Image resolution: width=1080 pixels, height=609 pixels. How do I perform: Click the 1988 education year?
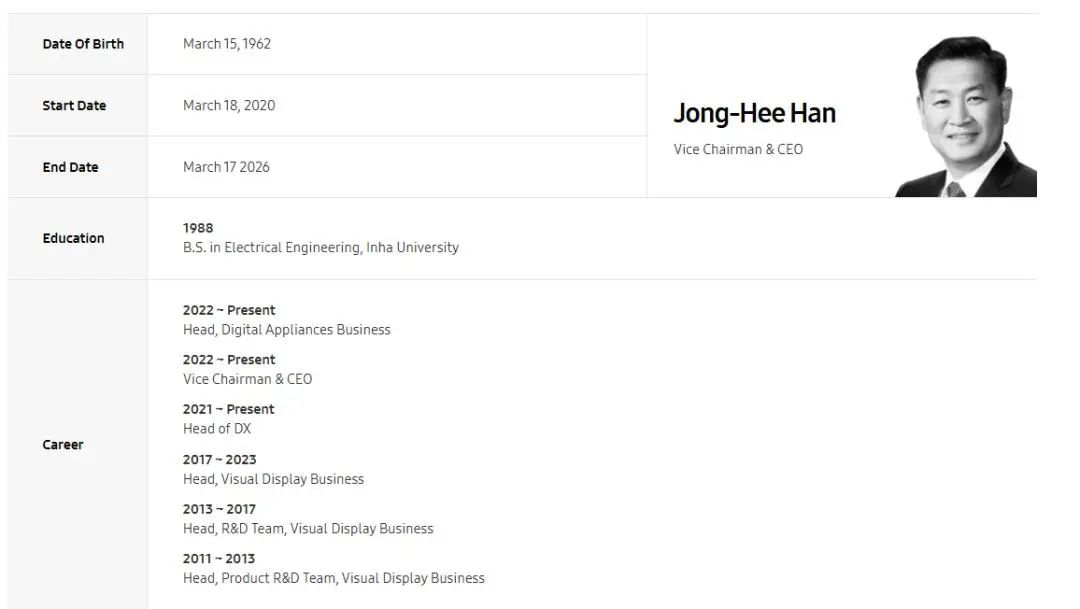coord(198,228)
